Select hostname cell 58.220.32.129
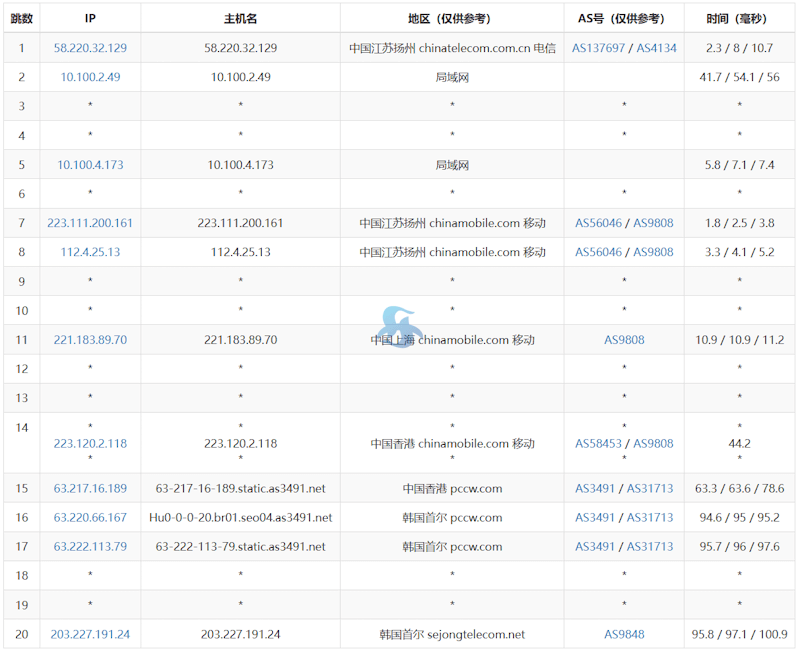Viewport: 800px width, 653px height. point(240,48)
